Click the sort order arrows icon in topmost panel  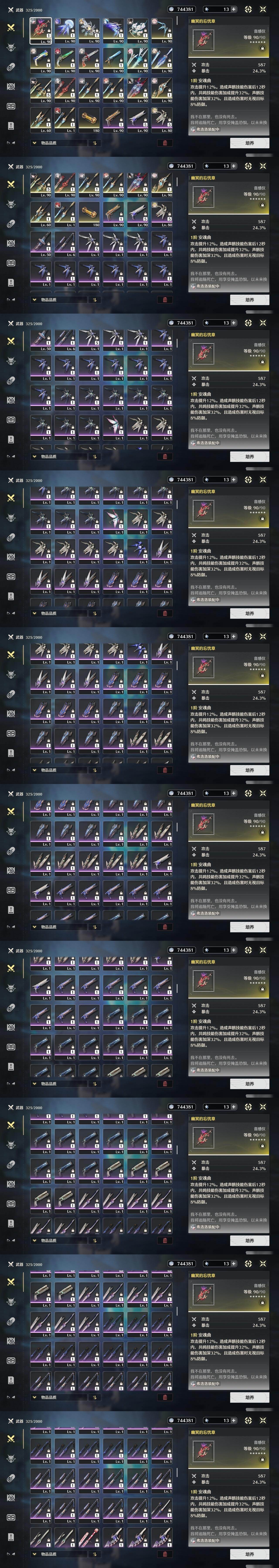[94, 143]
